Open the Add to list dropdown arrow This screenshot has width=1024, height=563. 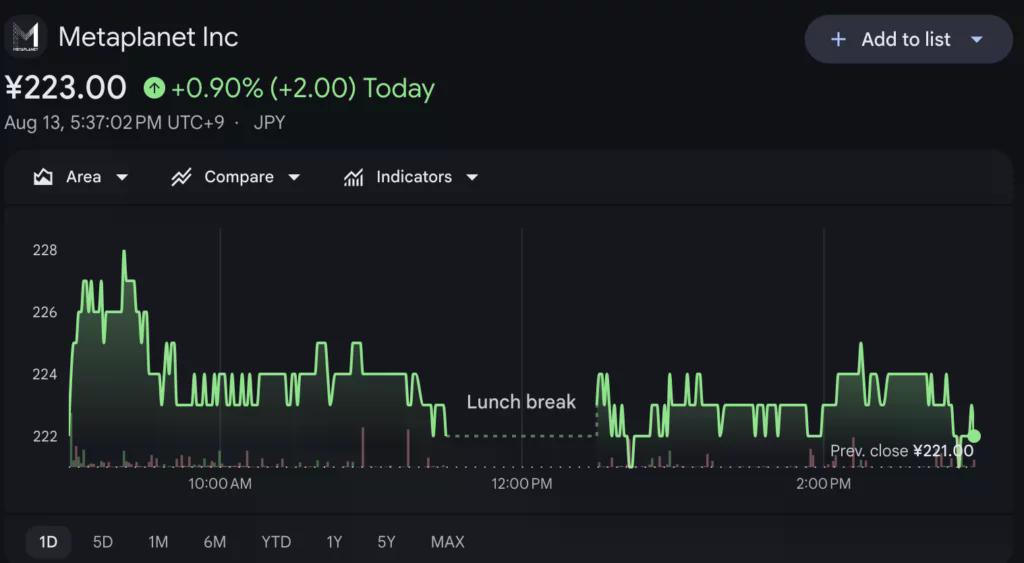(x=976, y=40)
